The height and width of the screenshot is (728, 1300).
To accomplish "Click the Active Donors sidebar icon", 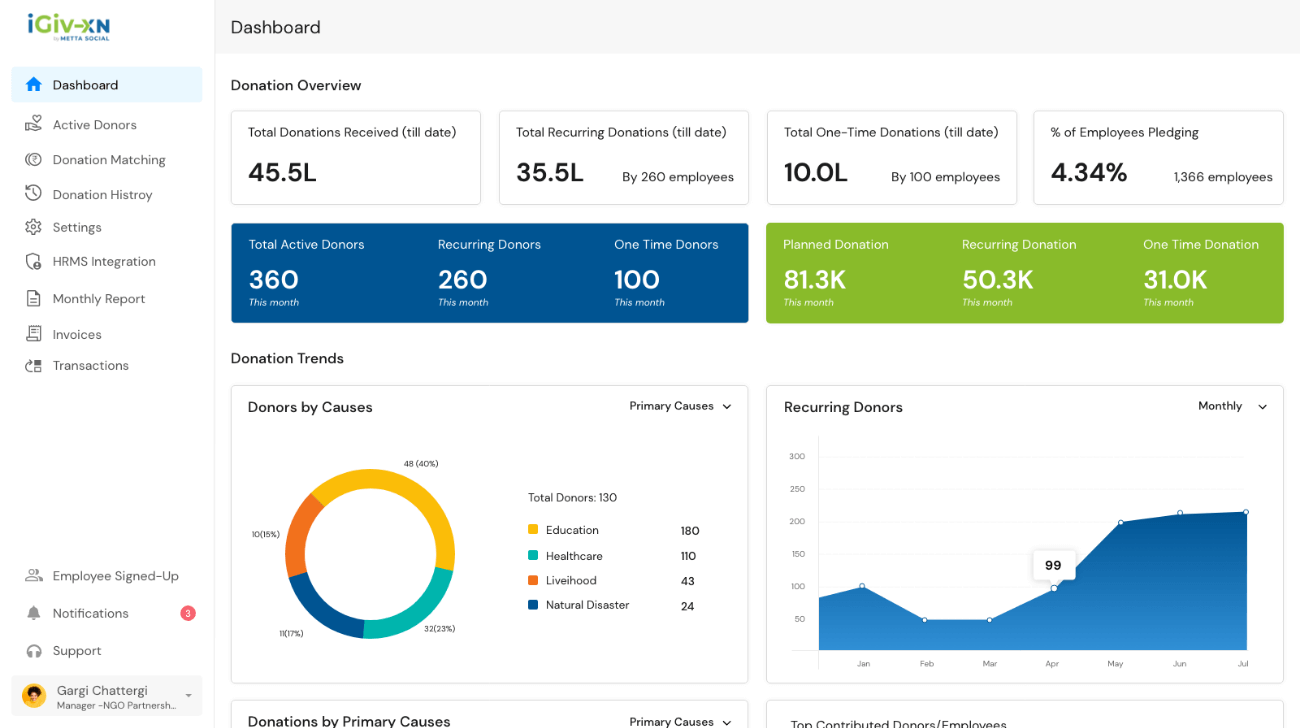I will tap(34, 124).
